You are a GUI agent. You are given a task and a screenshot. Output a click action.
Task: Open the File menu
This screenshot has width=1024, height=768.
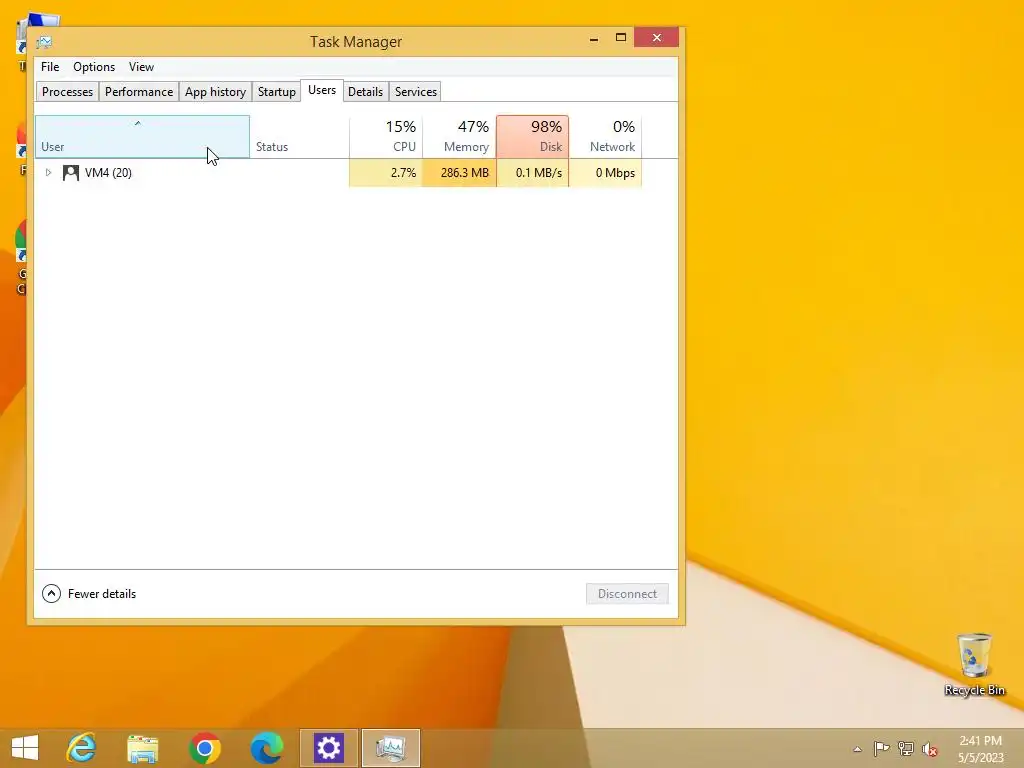(x=50, y=67)
